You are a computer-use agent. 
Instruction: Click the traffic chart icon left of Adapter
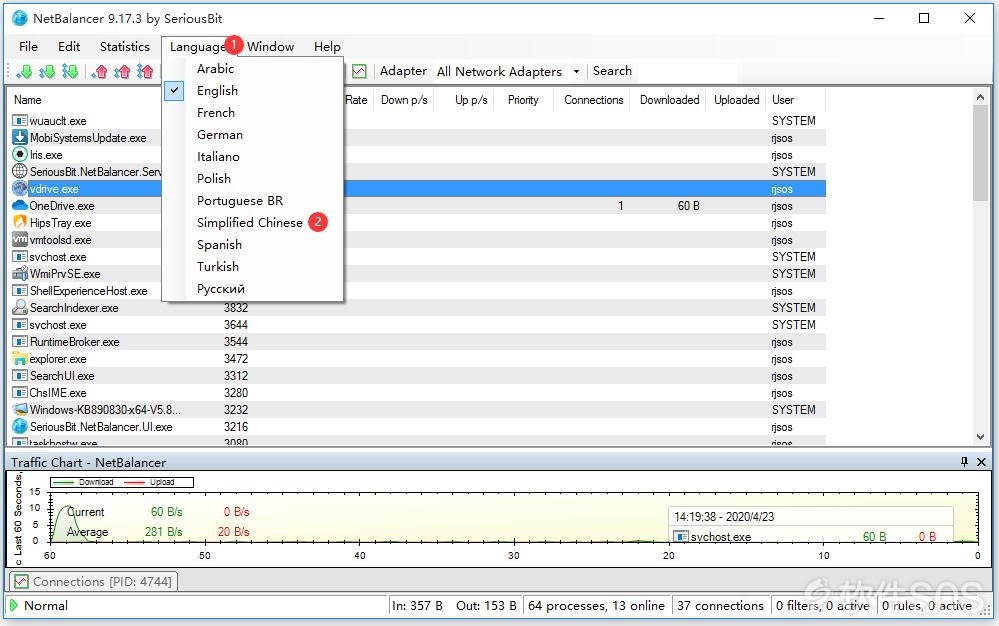click(x=359, y=71)
